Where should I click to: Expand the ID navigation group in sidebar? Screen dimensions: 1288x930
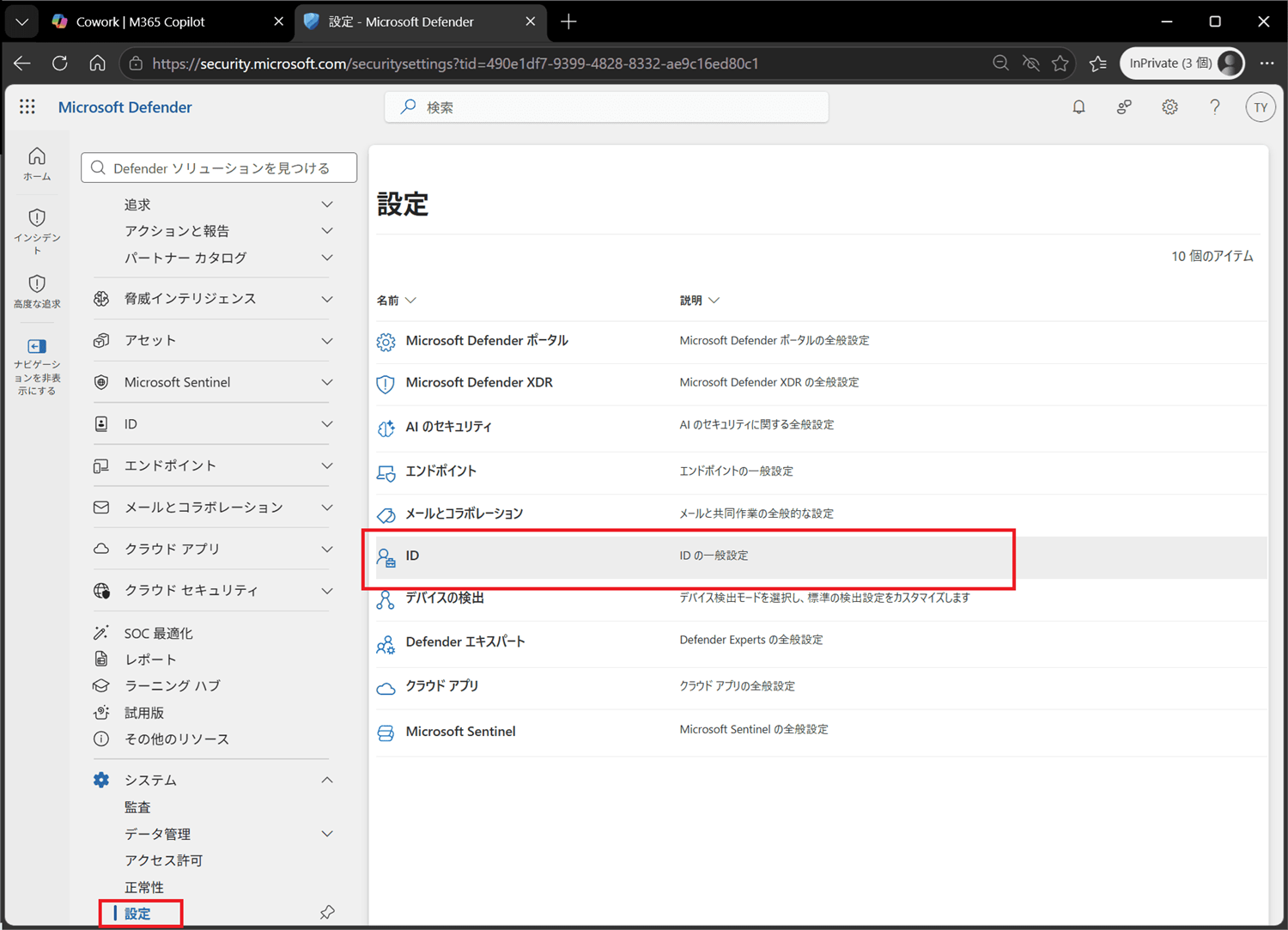326,424
